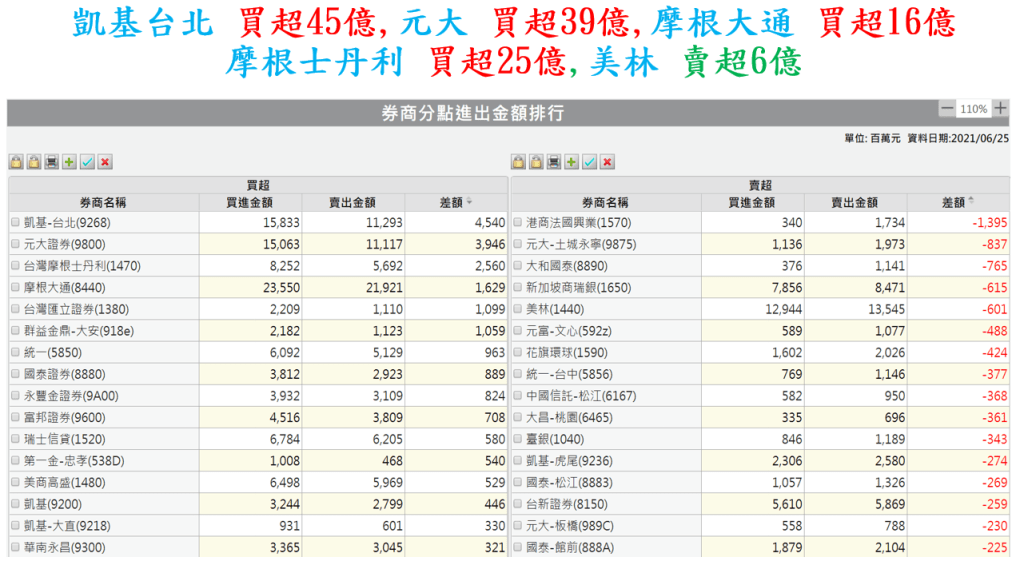Screen dimensions: 1024x569
Task: Select the 台灣摩根士丹利(1470) row checkbox
Action: [15, 266]
